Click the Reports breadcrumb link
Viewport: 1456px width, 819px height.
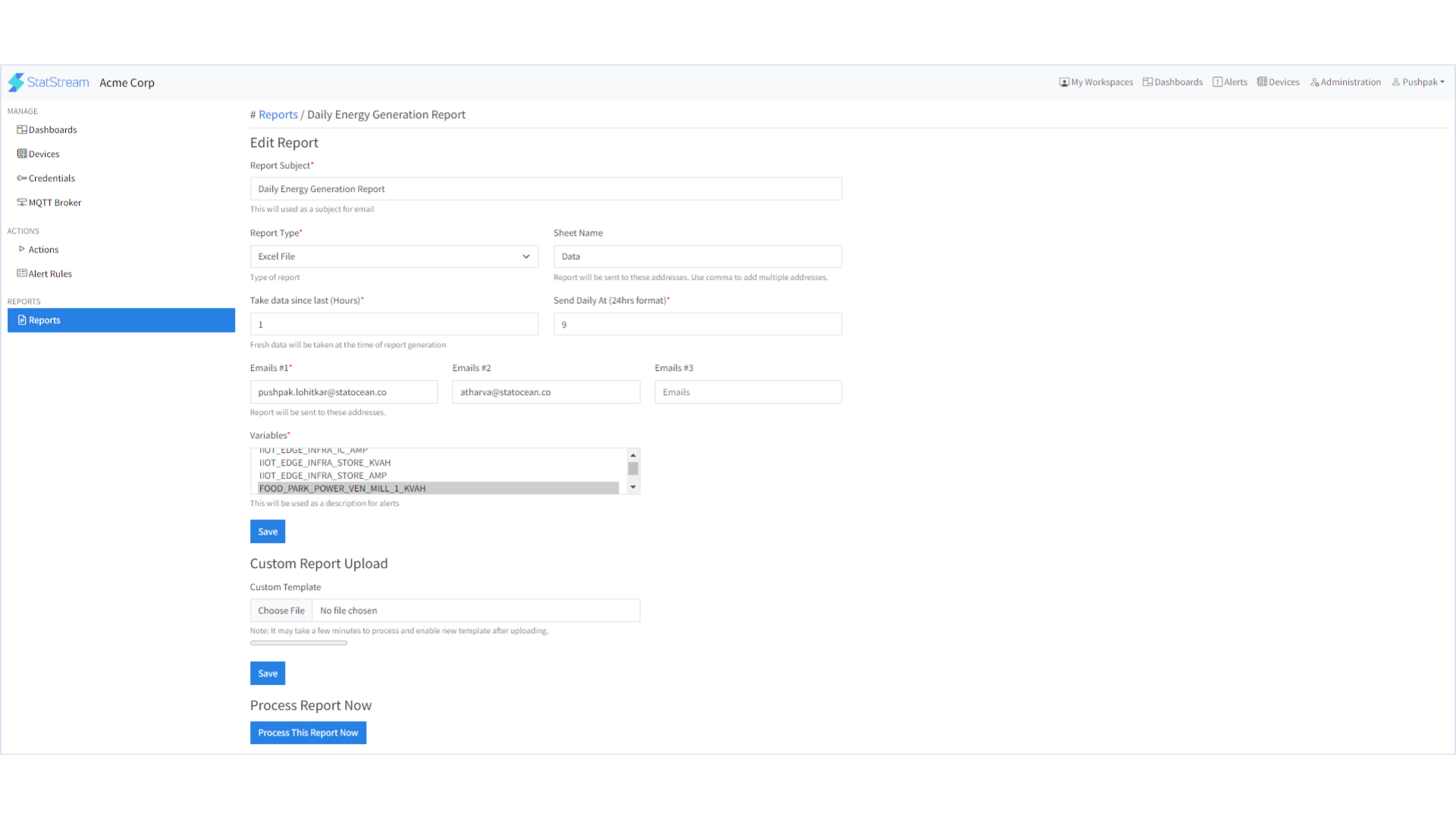tap(278, 115)
